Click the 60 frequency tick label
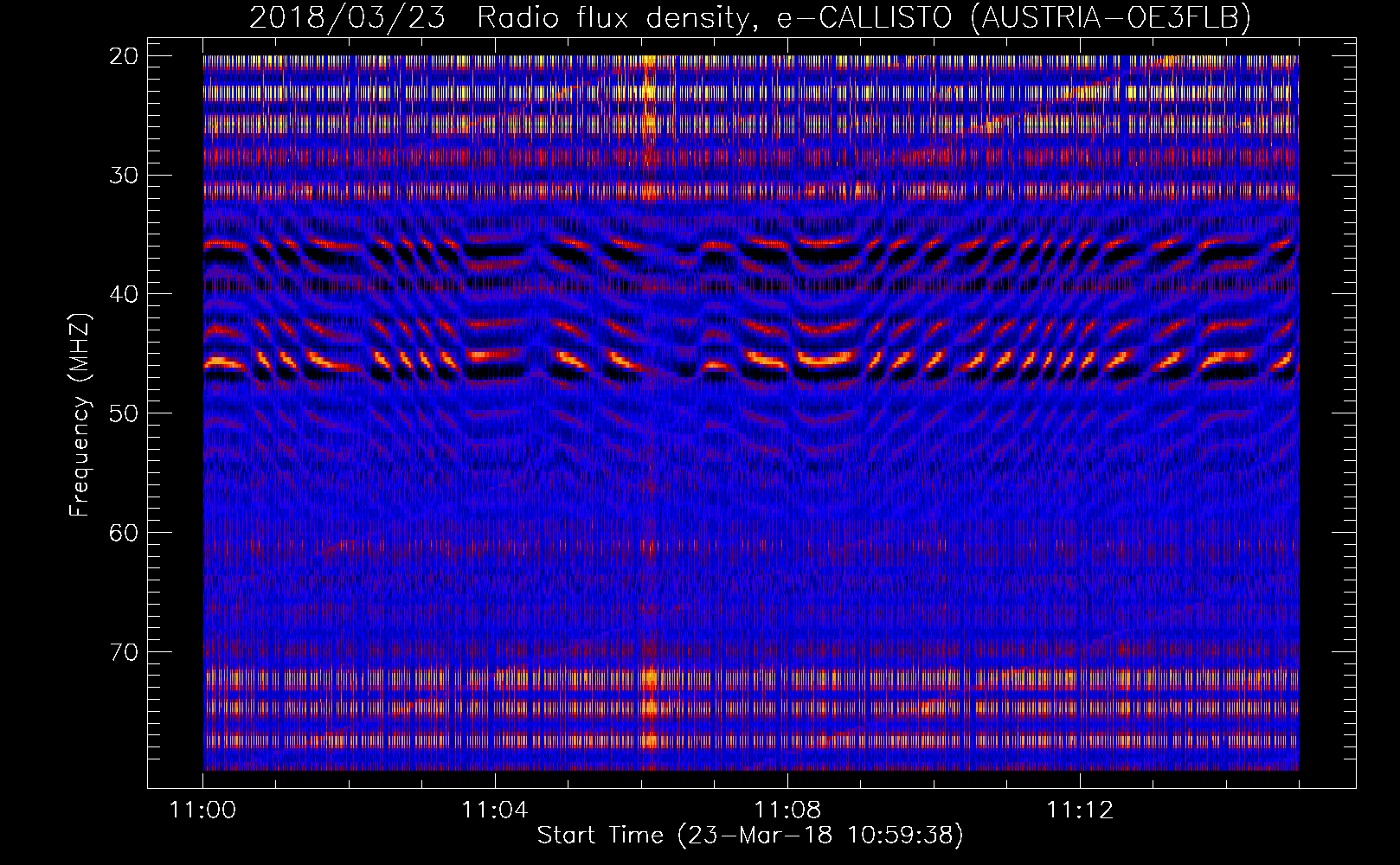Viewport: 1400px width, 865px height. click(x=125, y=533)
